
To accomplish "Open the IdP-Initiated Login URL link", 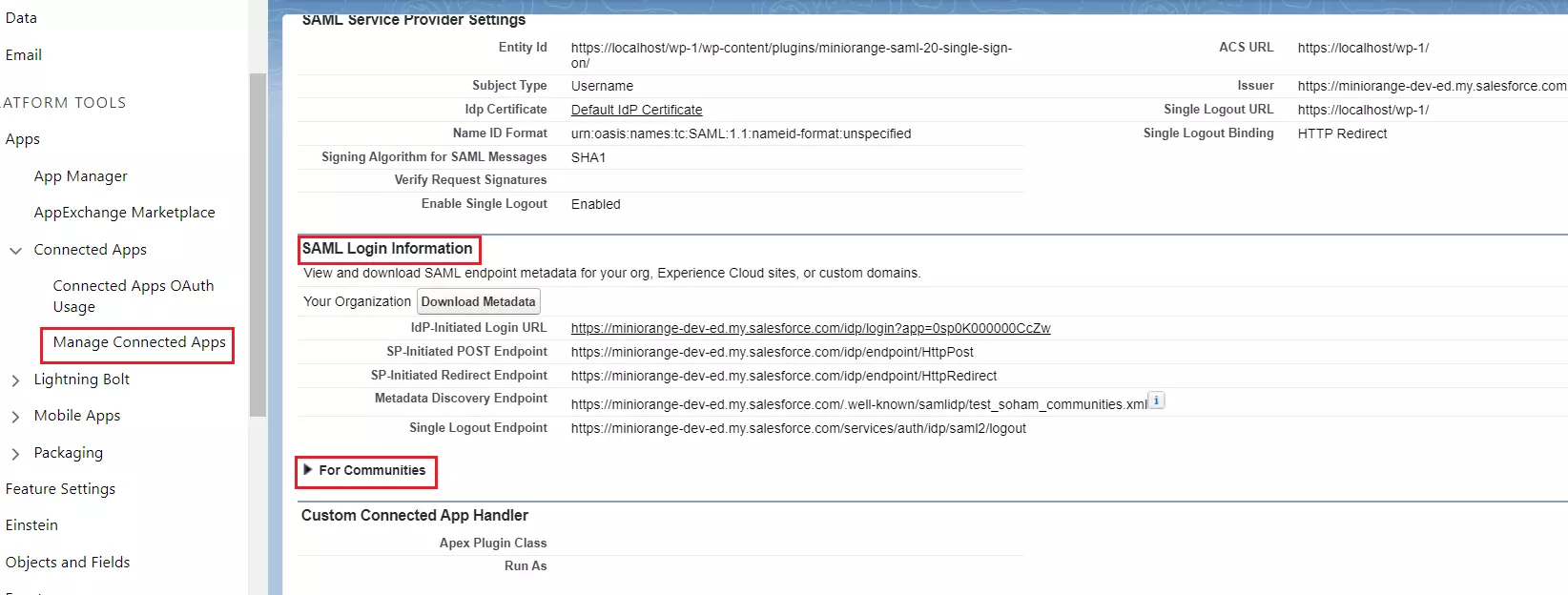I will 811,328.
